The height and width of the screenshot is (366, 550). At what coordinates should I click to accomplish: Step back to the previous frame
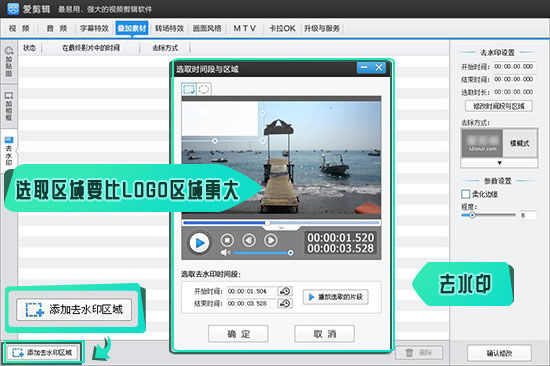(x=249, y=240)
